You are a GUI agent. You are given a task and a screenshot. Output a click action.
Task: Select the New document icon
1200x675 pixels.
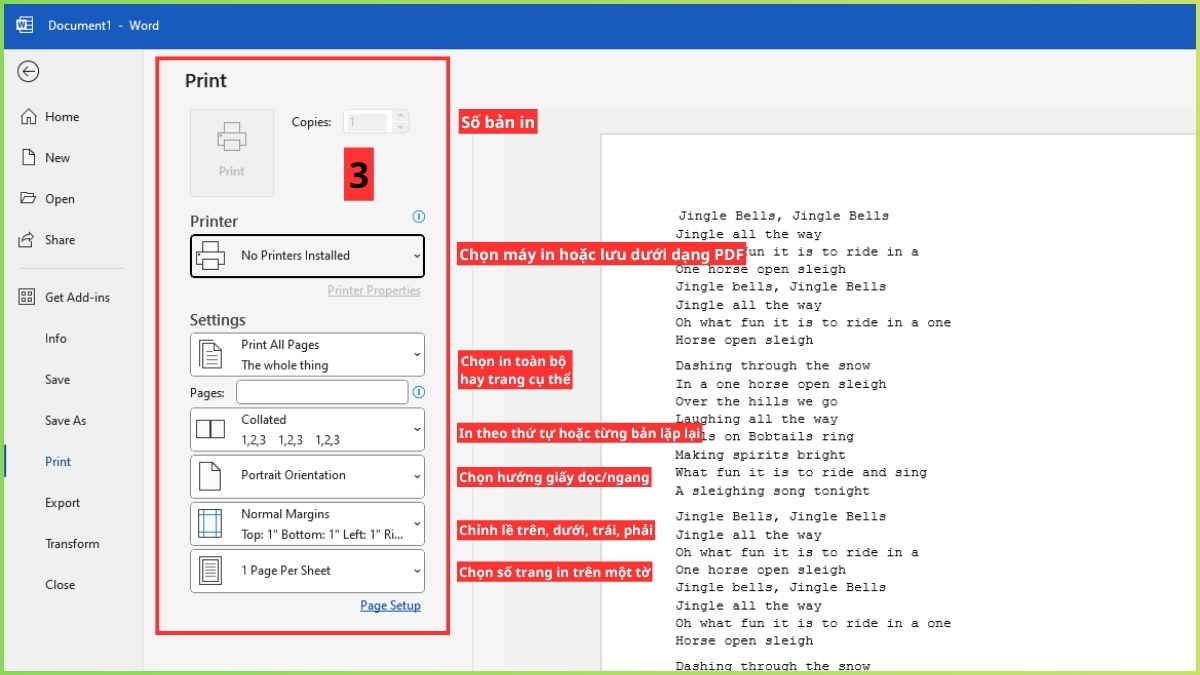click(27, 157)
